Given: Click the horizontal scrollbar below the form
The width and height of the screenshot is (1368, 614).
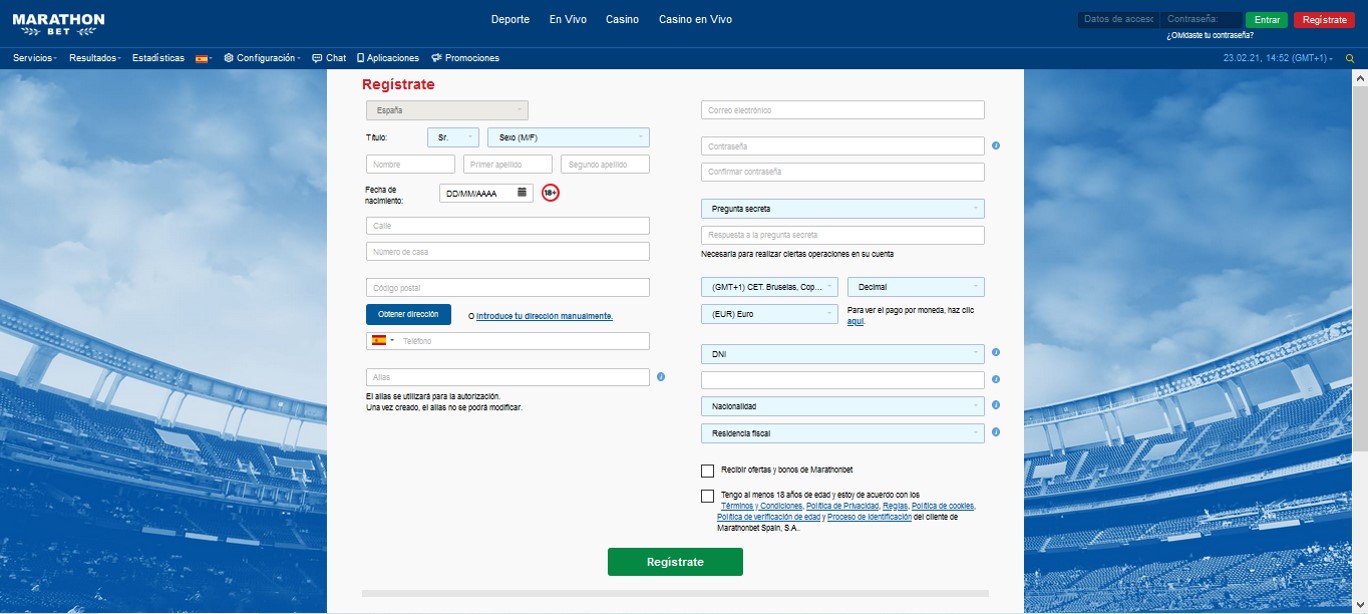Looking at the screenshot, I should click(675, 594).
